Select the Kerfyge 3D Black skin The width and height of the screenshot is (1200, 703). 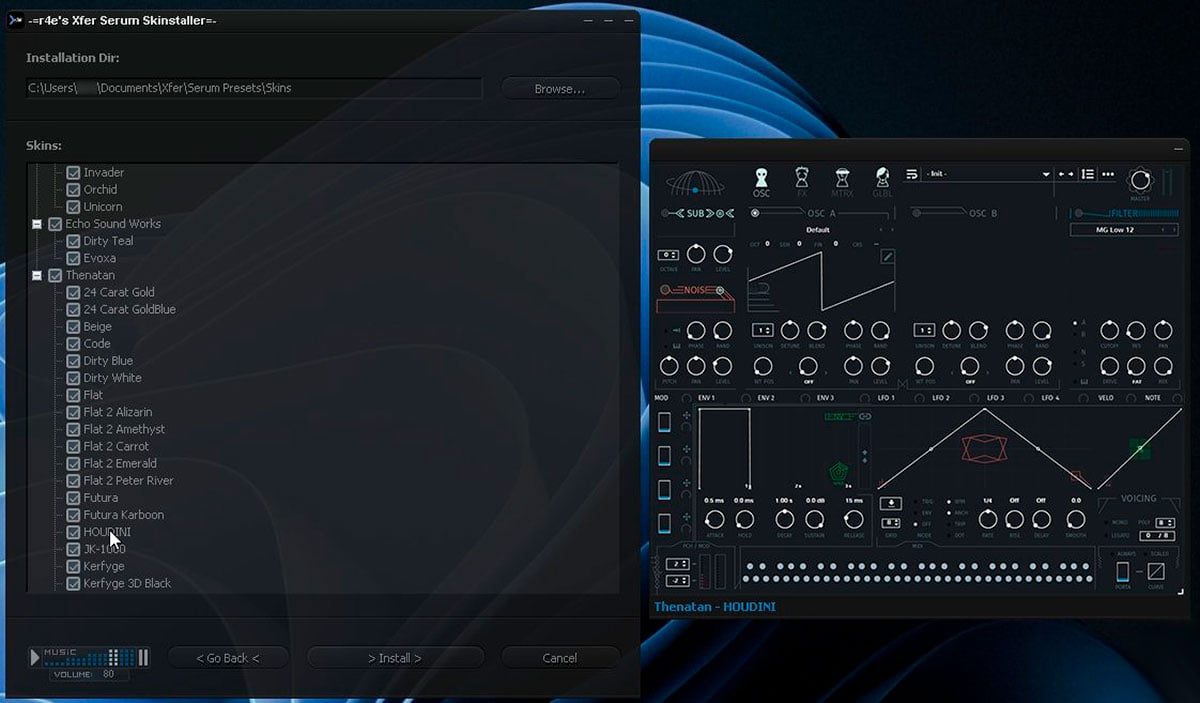tap(127, 583)
